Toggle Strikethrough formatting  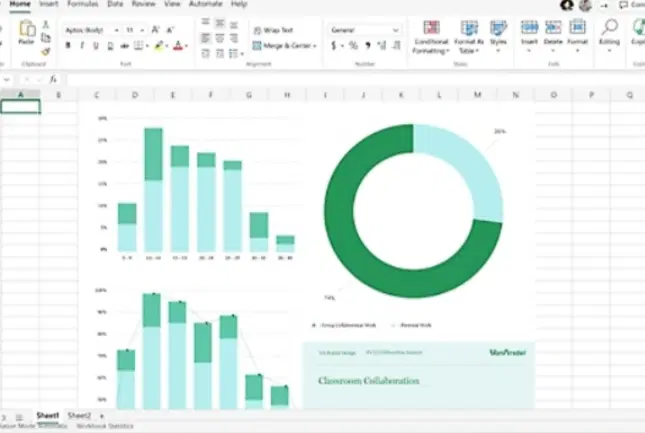[124, 46]
